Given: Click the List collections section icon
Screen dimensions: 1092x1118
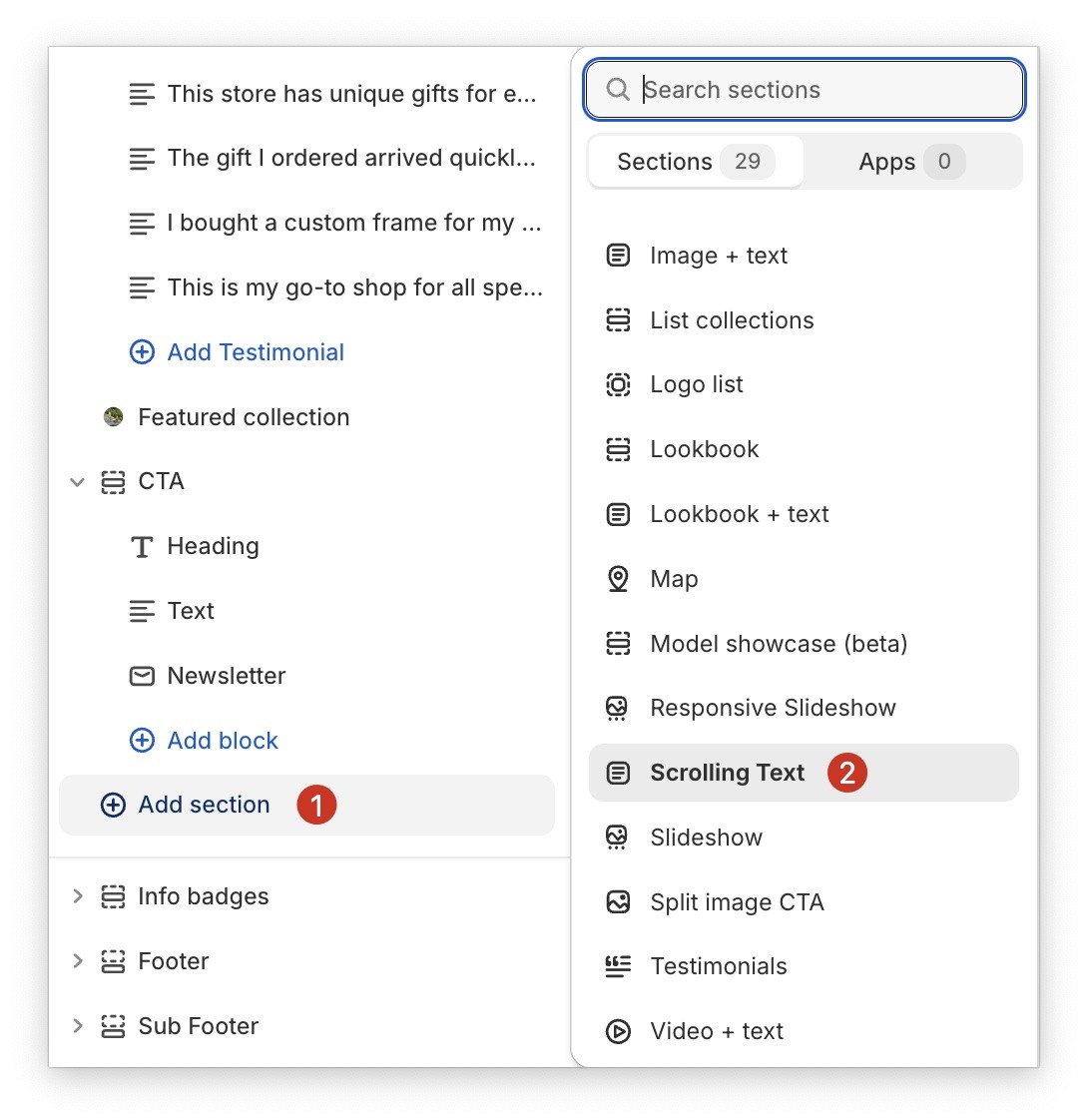Looking at the screenshot, I should (x=618, y=319).
